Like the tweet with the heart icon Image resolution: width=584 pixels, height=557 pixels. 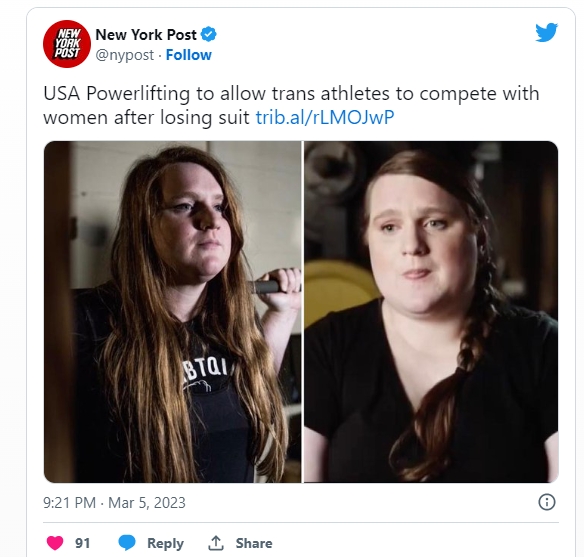pyautogui.click(x=55, y=543)
